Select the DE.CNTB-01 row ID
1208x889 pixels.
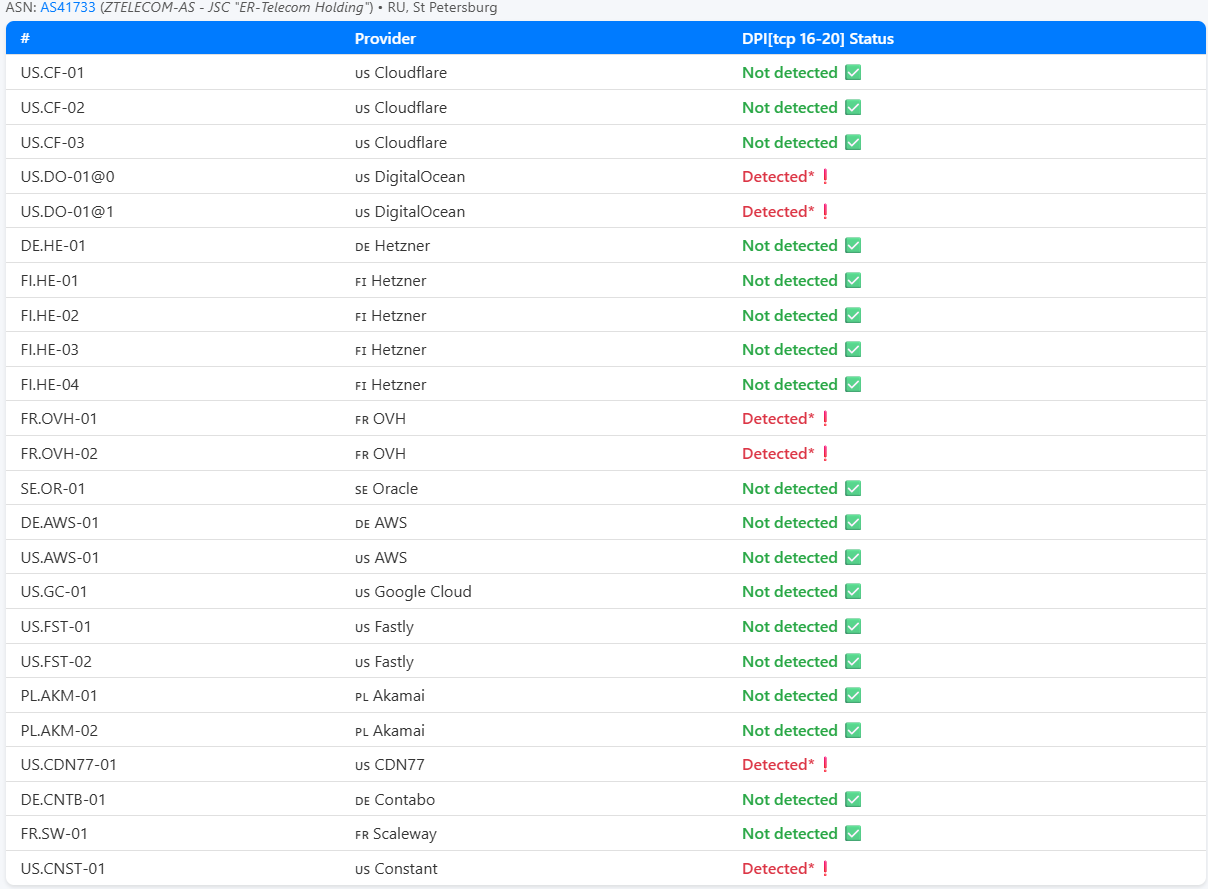tap(63, 800)
